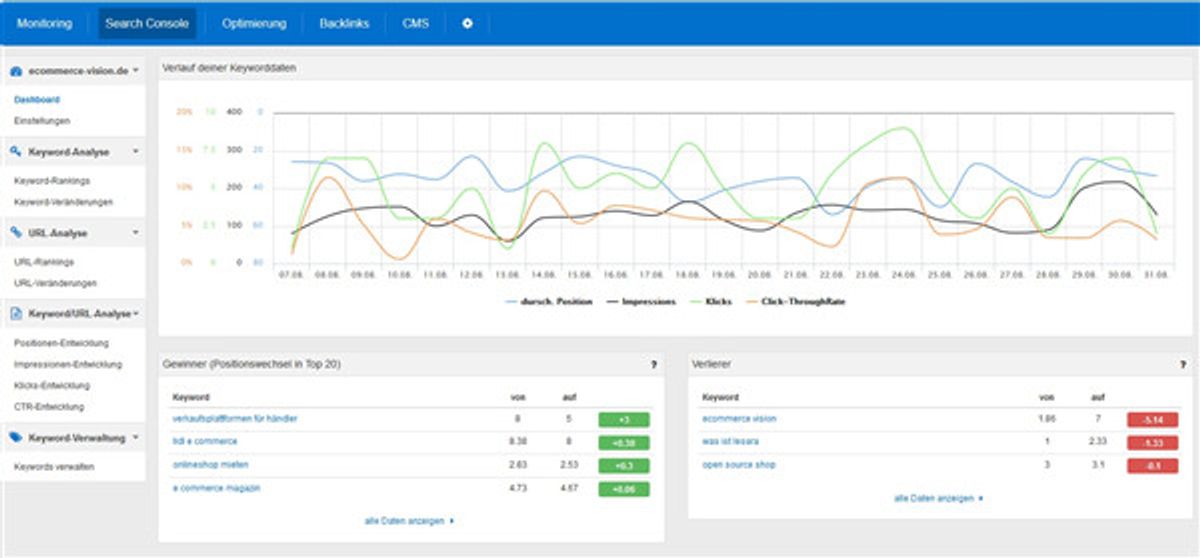This screenshot has height=558, width=1200.
Task: Open keyword 'verkaufsplattformen für händler'
Action: (x=234, y=419)
